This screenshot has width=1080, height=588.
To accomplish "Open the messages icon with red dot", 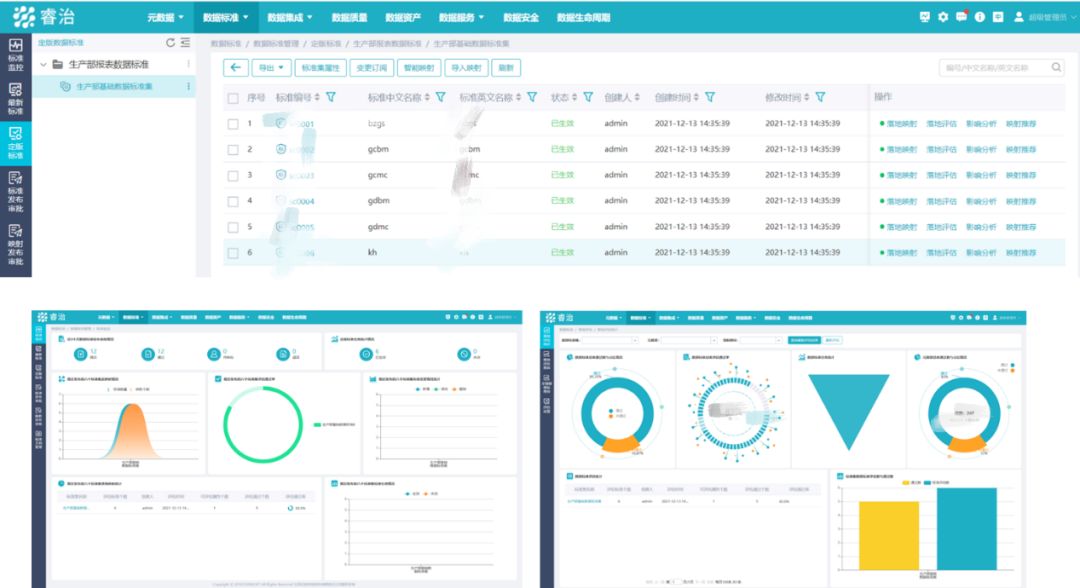I will pos(961,17).
